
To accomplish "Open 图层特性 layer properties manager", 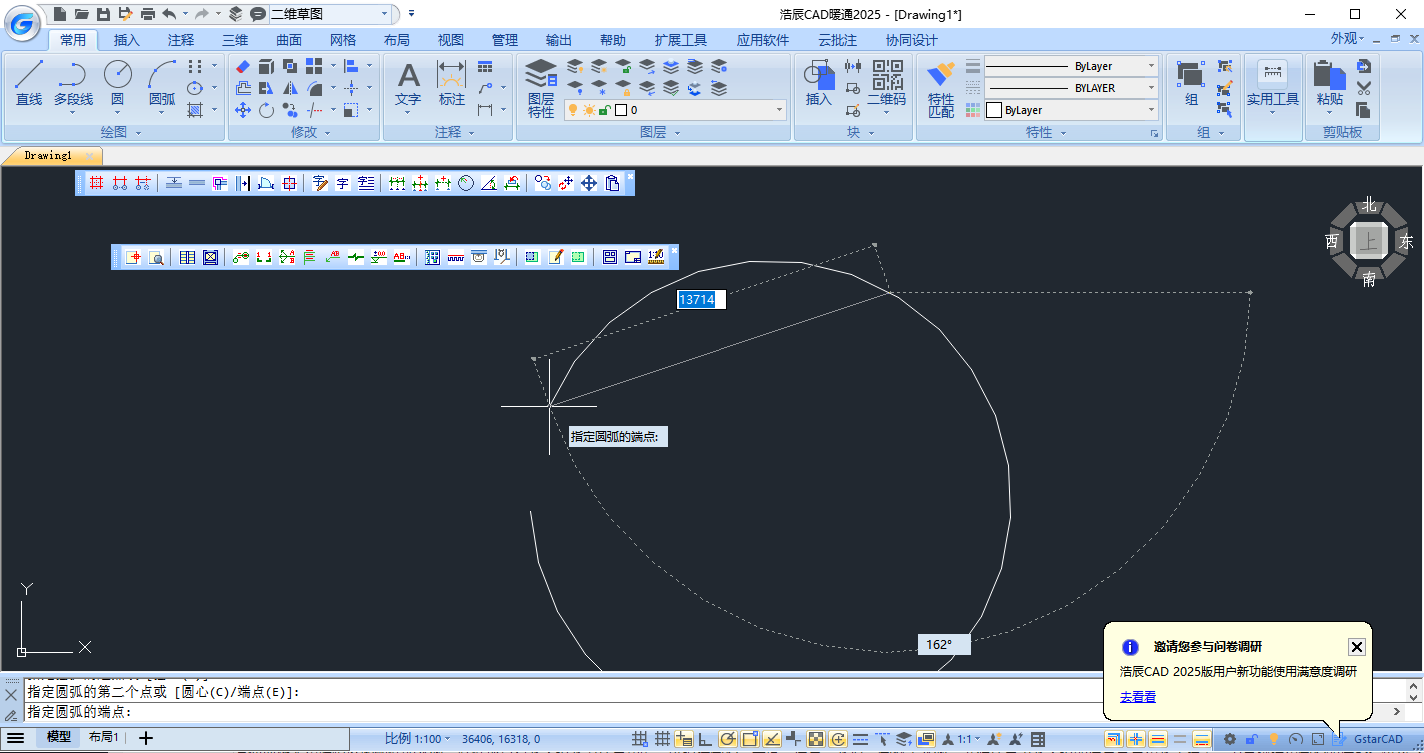I will click(541, 88).
